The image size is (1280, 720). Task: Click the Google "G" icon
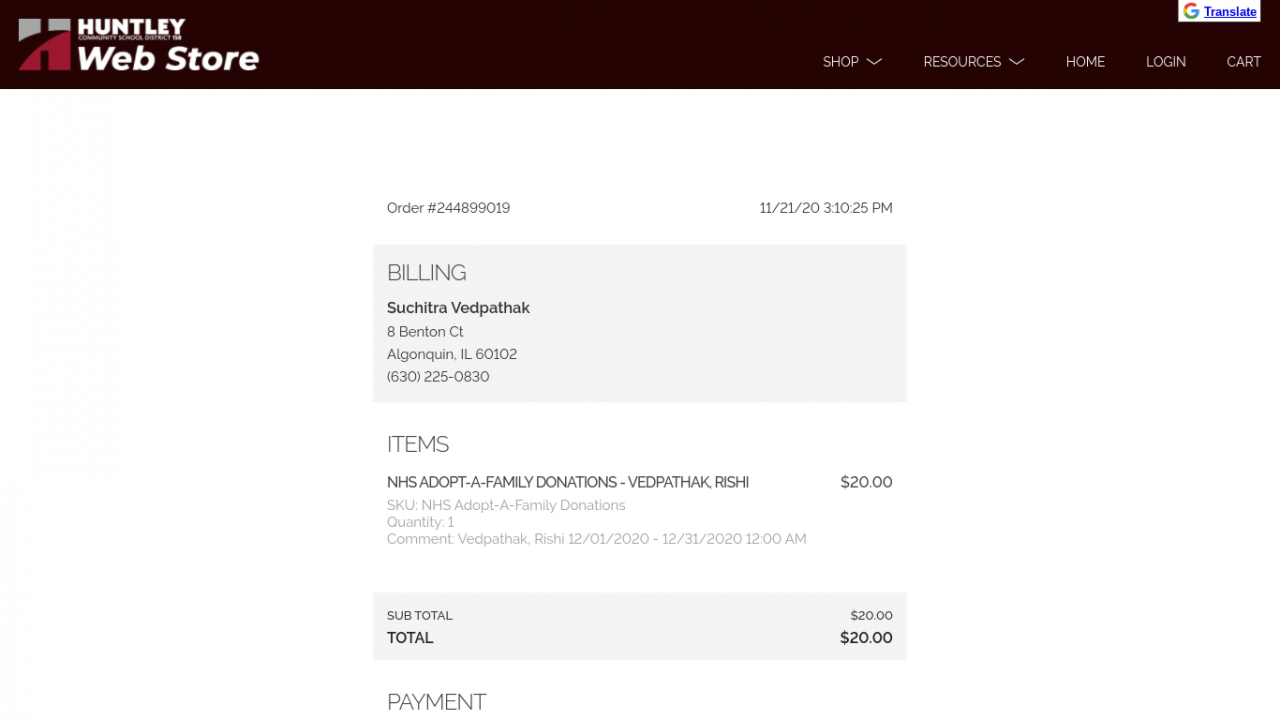pyautogui.click(x=1191, y=11)
